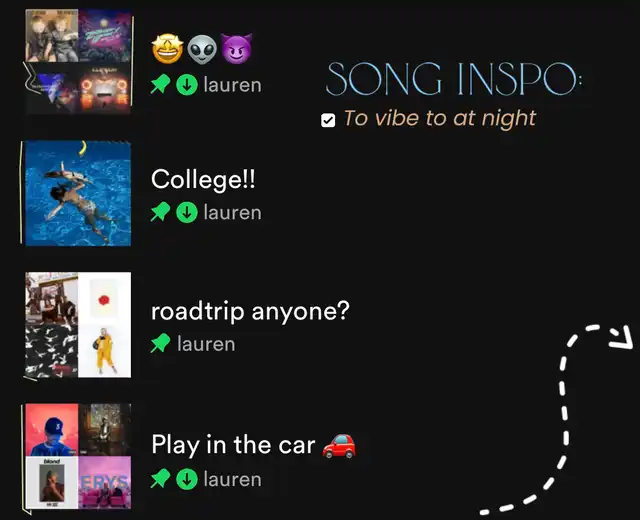This screenshot has width=640, height=520.
Task: Click the red car emoji
Action: pos(339,445)
